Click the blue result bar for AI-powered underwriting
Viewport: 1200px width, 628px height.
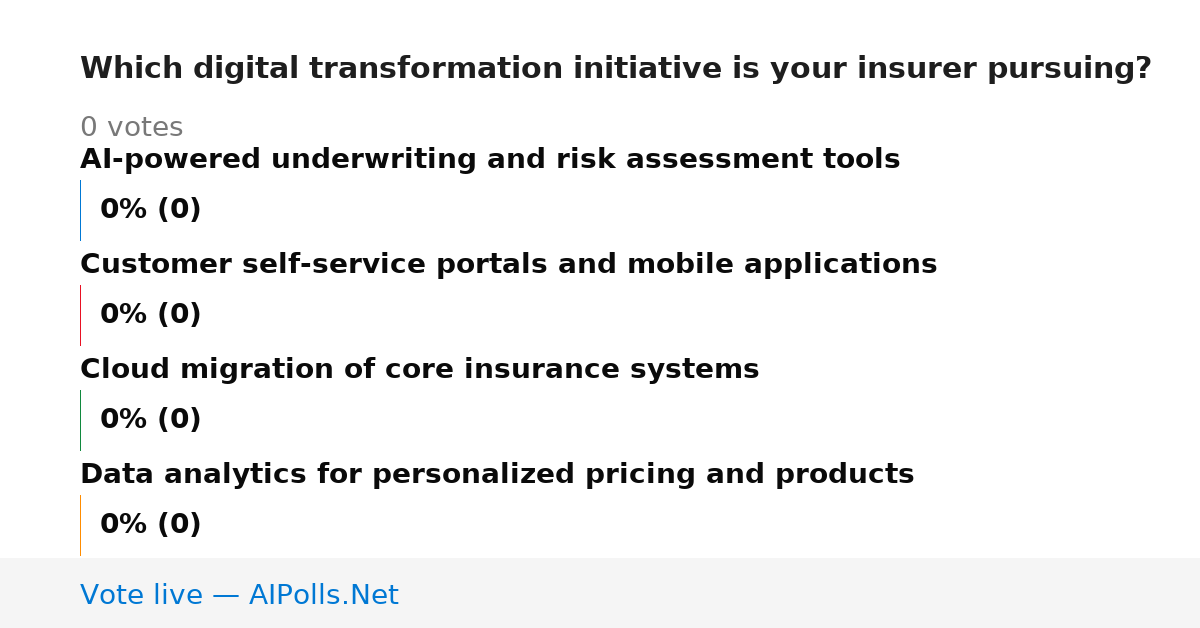click(x=80, y=210)
